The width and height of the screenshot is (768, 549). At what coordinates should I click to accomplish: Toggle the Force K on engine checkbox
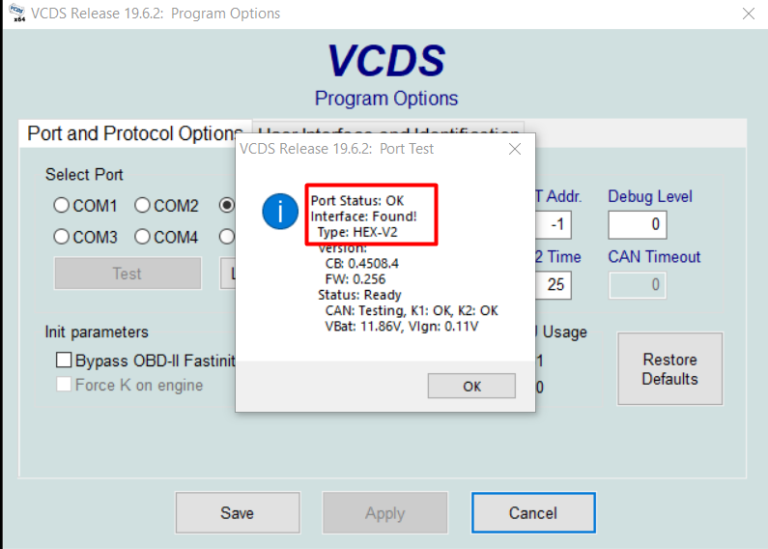click(64, 384)
